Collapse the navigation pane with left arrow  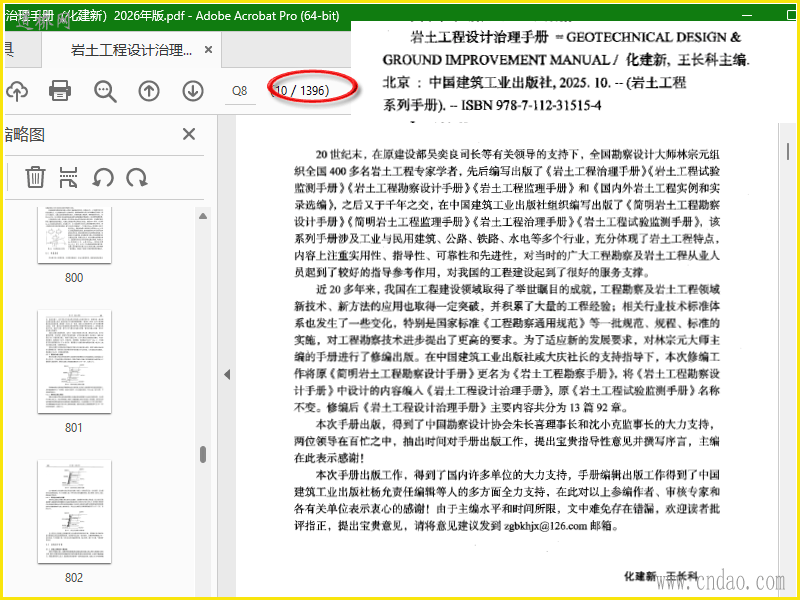227,374
